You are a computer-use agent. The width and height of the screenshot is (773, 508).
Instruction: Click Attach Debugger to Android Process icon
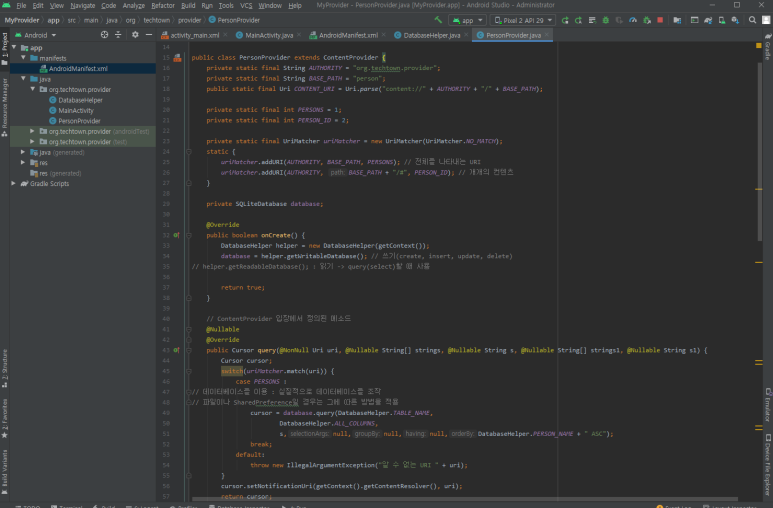pos(647,20)
